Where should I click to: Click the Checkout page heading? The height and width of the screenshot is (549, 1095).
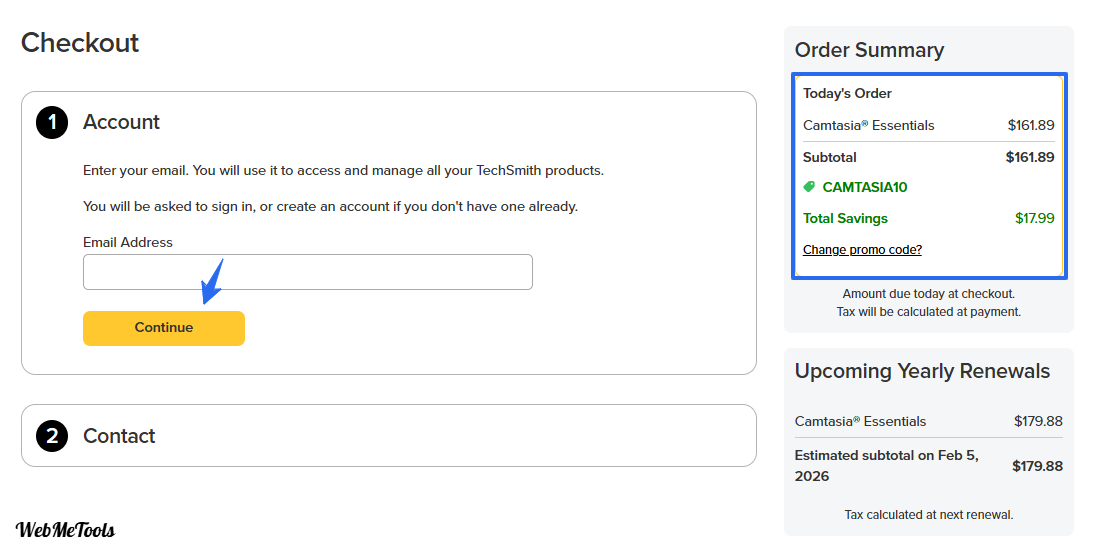click(x=80, y=43)
